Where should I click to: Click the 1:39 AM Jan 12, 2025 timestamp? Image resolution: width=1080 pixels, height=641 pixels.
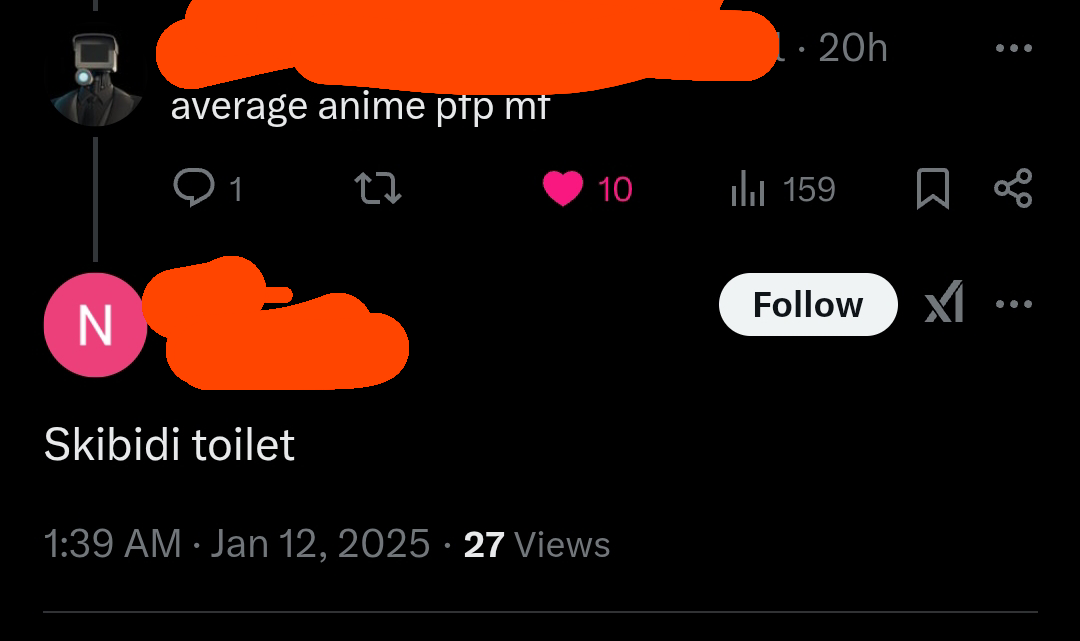[x=237, y=544]
